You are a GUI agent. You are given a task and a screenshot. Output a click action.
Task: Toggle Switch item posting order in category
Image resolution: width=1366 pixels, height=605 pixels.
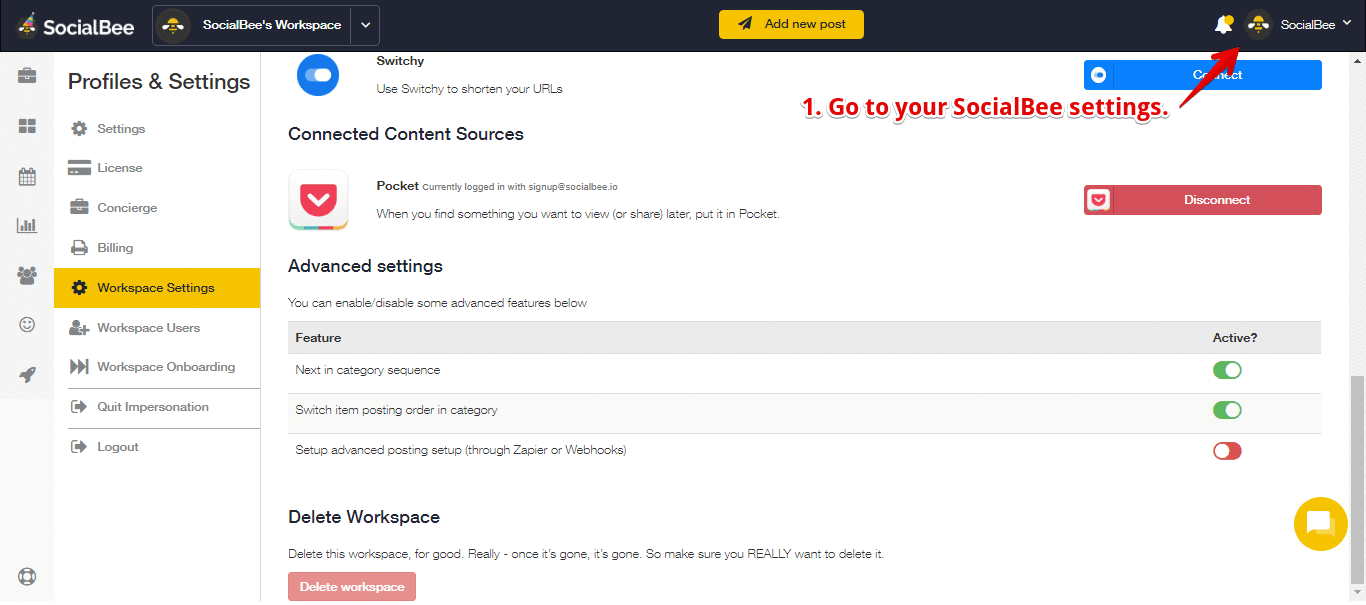pos(1227,410)
